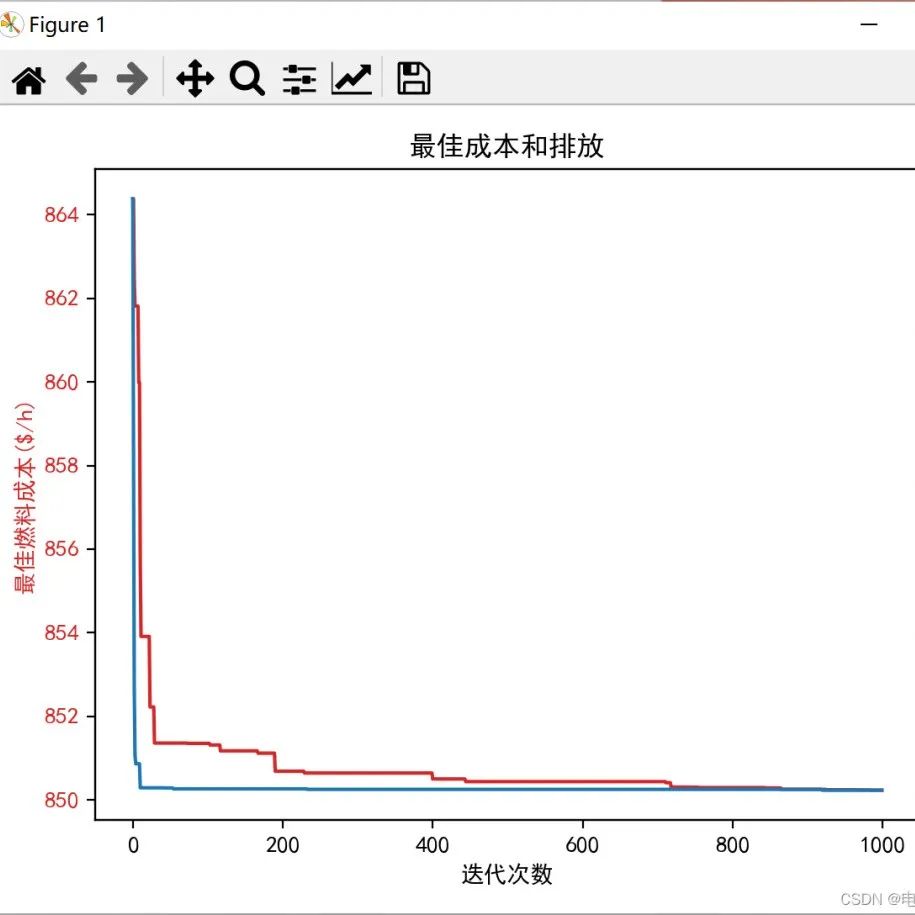Click the Back arrow to previous view

pyautogui.click(x=82, y=77)
